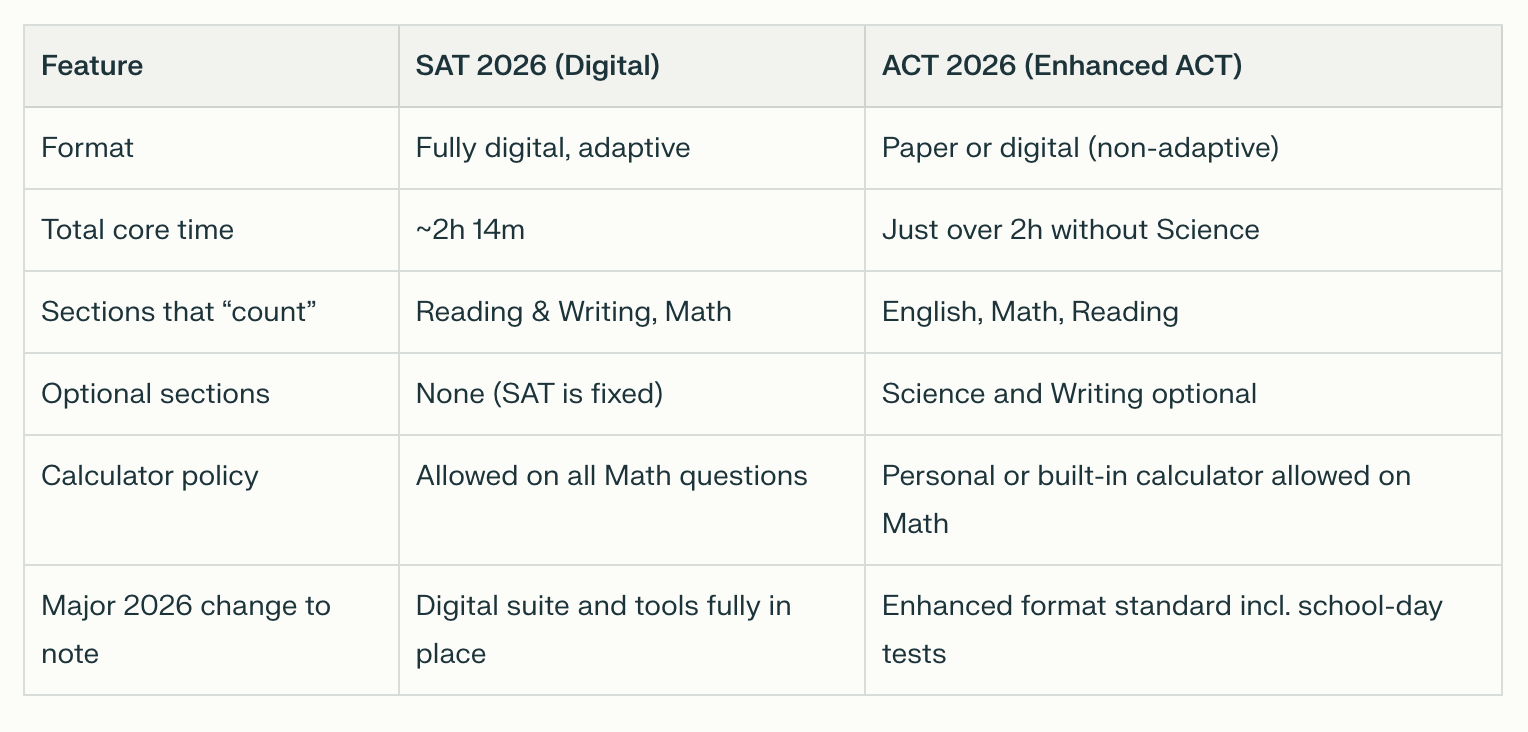
Task: Click the "Feature" column header
Action: 92,66
